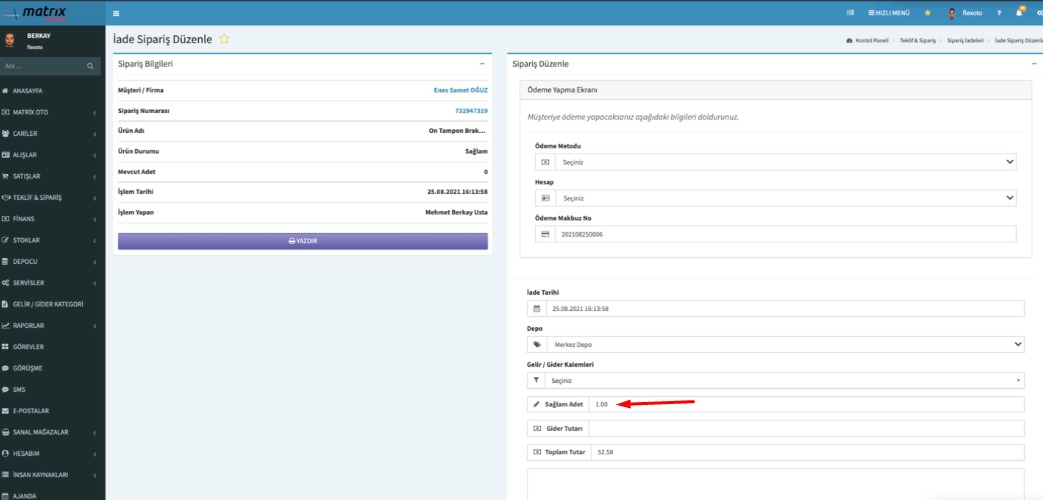This screenshot has height=500, width=1043.
Task: Open the Gelir / Gider Kalemleri selector
Action: pos(775,380)
